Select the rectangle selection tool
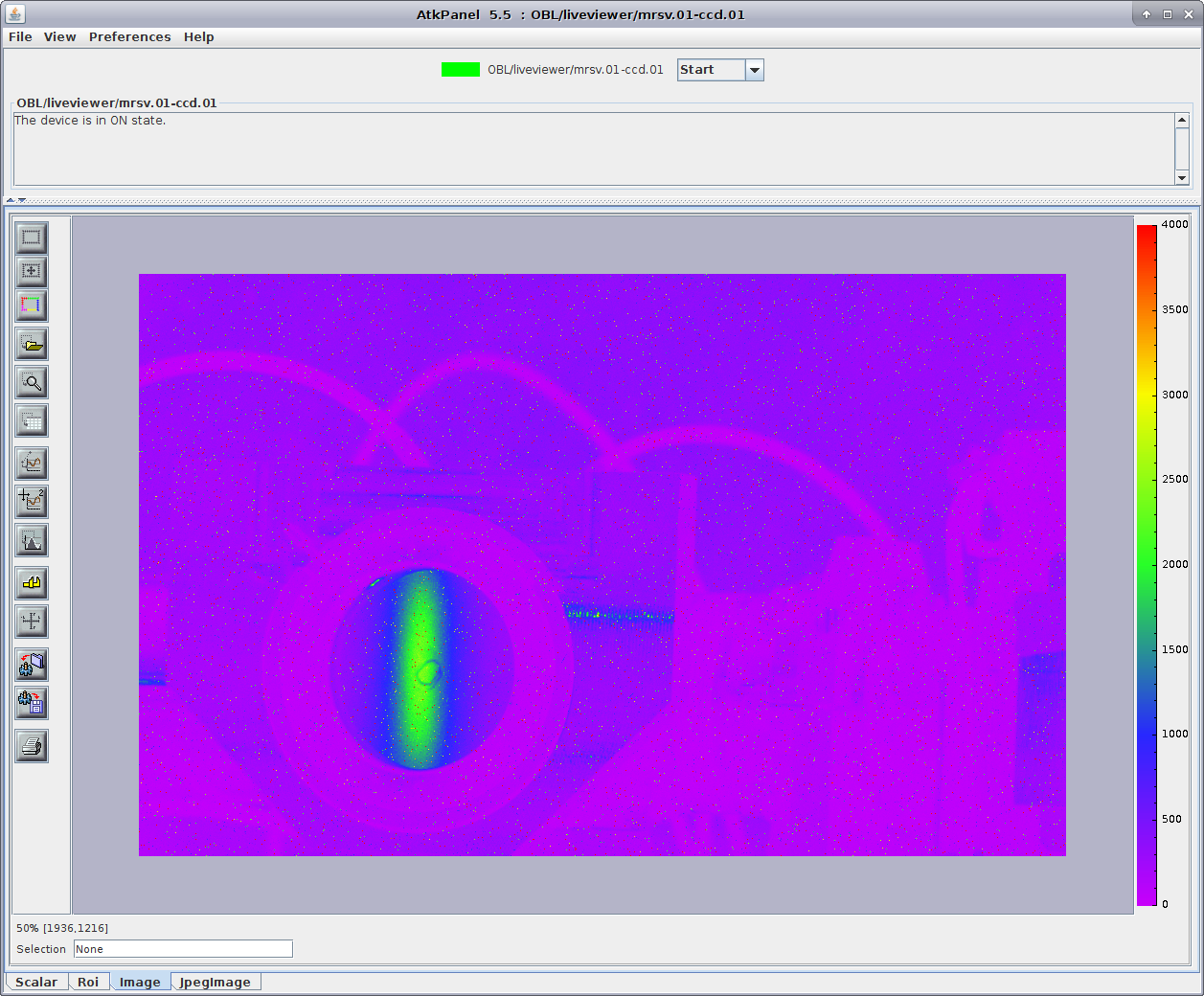Viewport: 1204px width, 996px height. [x=32, y=237]
